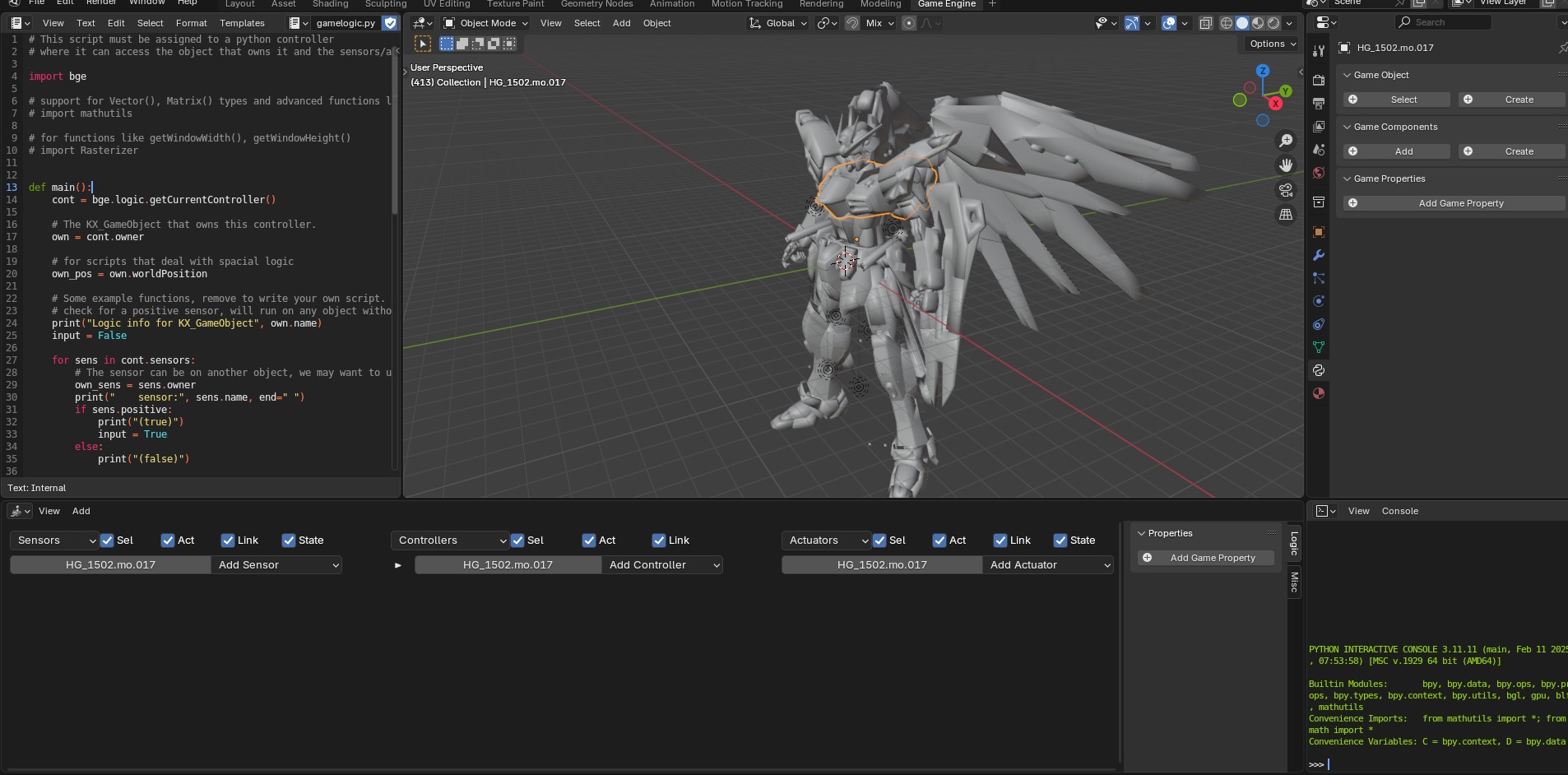
Task: Toggle Sensors Sel checkbox
Action: 107,541
